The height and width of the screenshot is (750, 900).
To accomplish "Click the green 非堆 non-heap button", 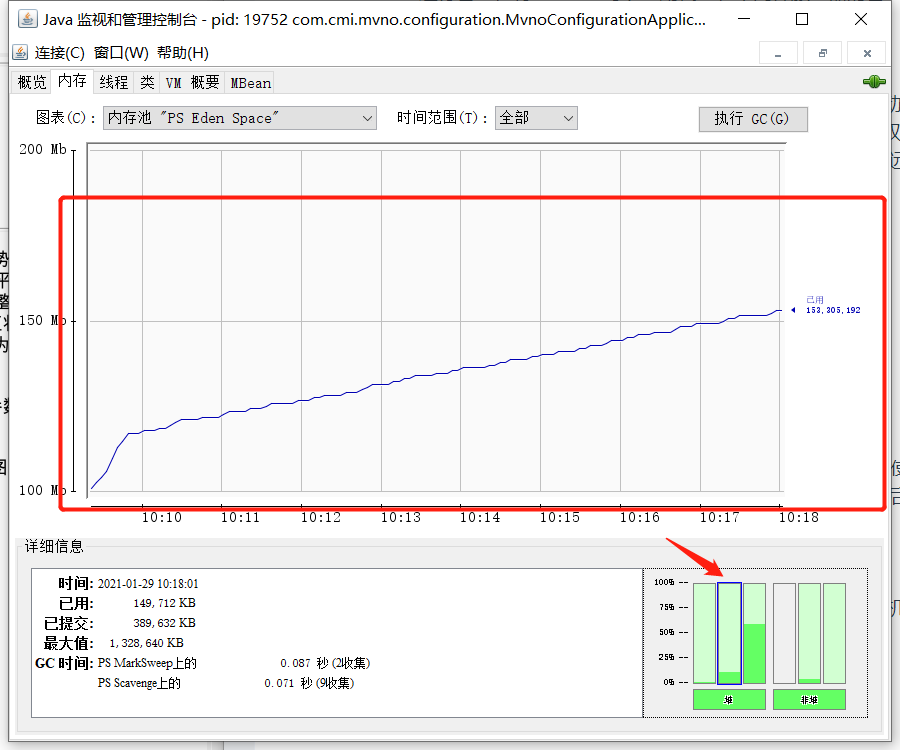I will pyautogui.click(x=809, y=699).
